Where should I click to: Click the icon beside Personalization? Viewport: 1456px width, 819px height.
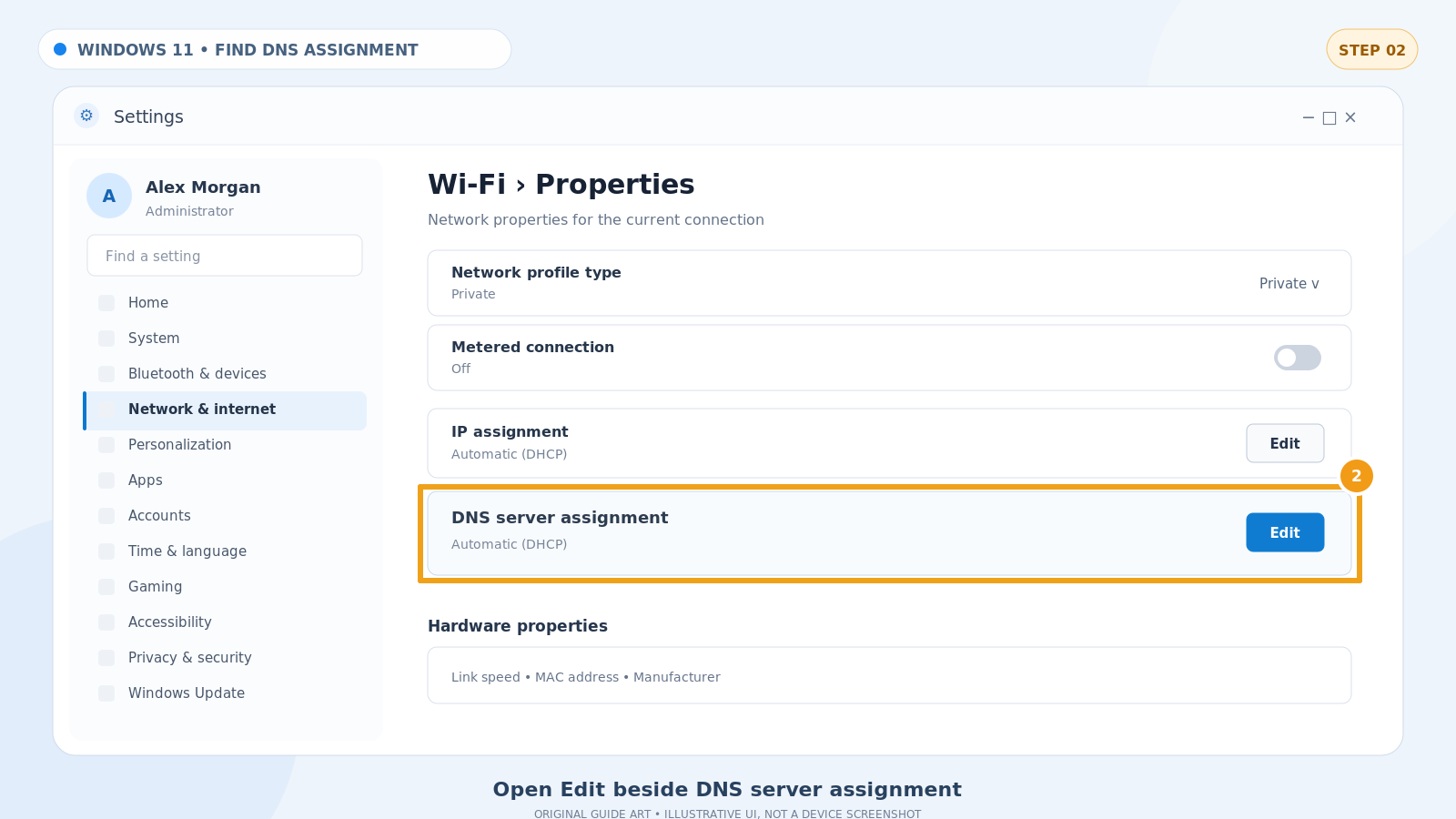click(106, 445)
